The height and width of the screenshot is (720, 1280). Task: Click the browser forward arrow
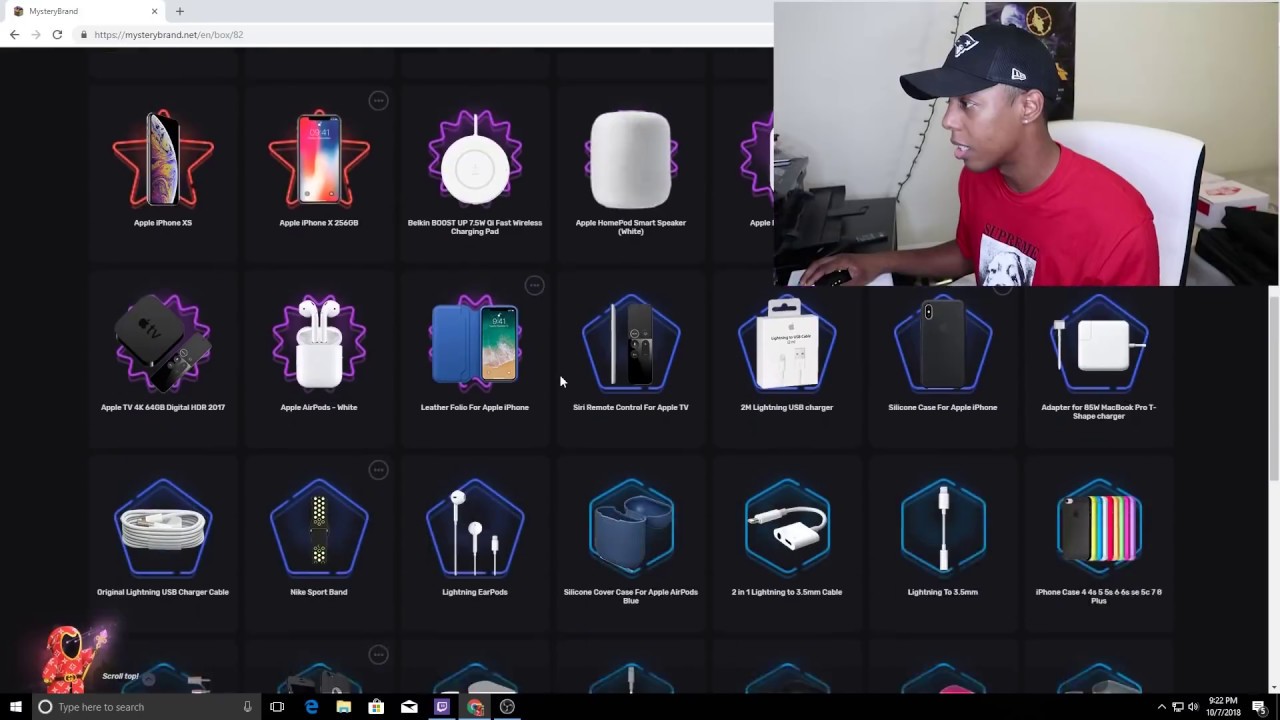pyautogui.click(x=35, y=34)
